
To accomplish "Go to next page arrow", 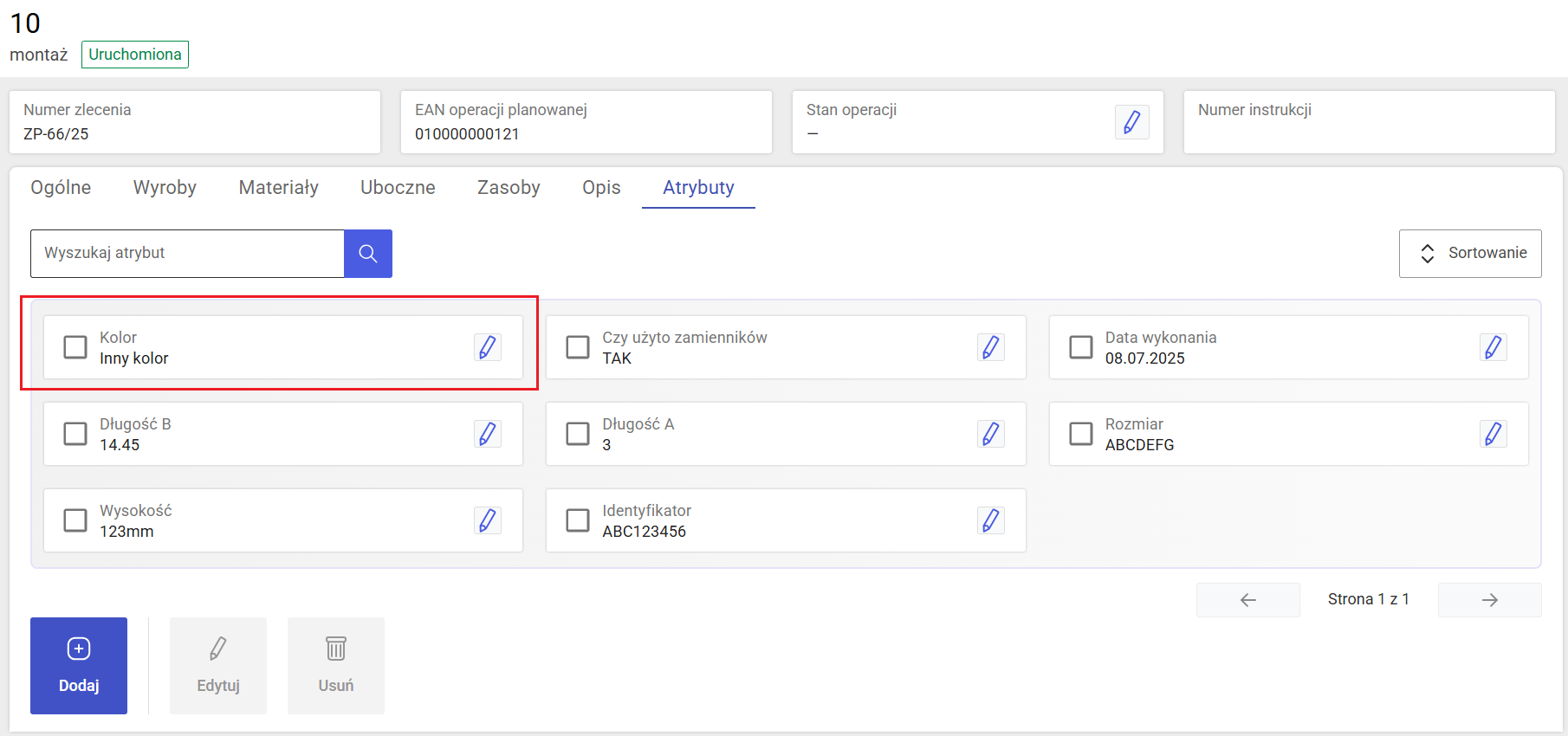I will click(1489, 600).
